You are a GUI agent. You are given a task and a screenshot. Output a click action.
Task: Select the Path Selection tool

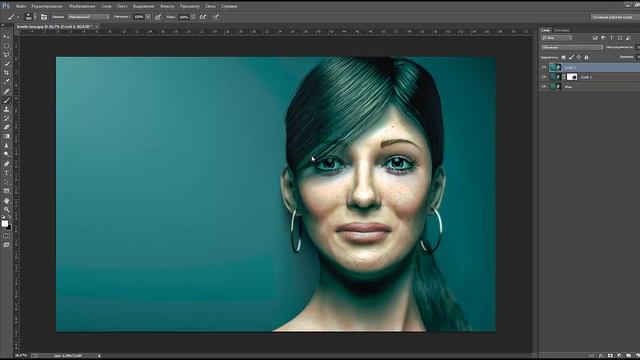click(x=6, y=182)
